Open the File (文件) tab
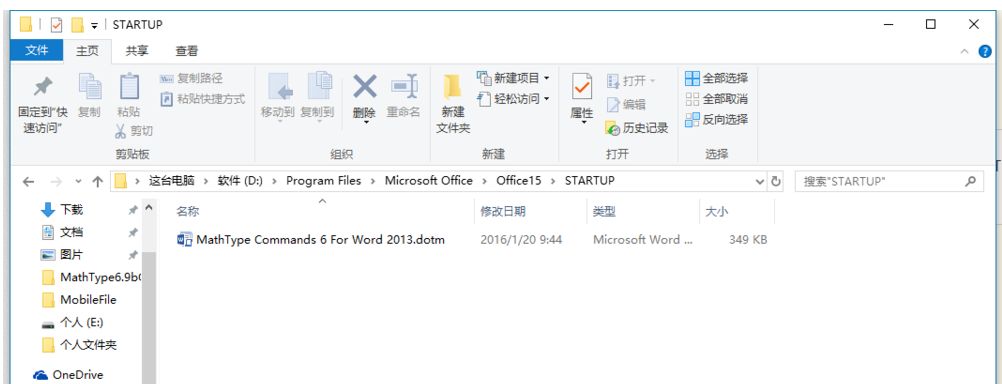The image size is (1002, 384). 37,51
